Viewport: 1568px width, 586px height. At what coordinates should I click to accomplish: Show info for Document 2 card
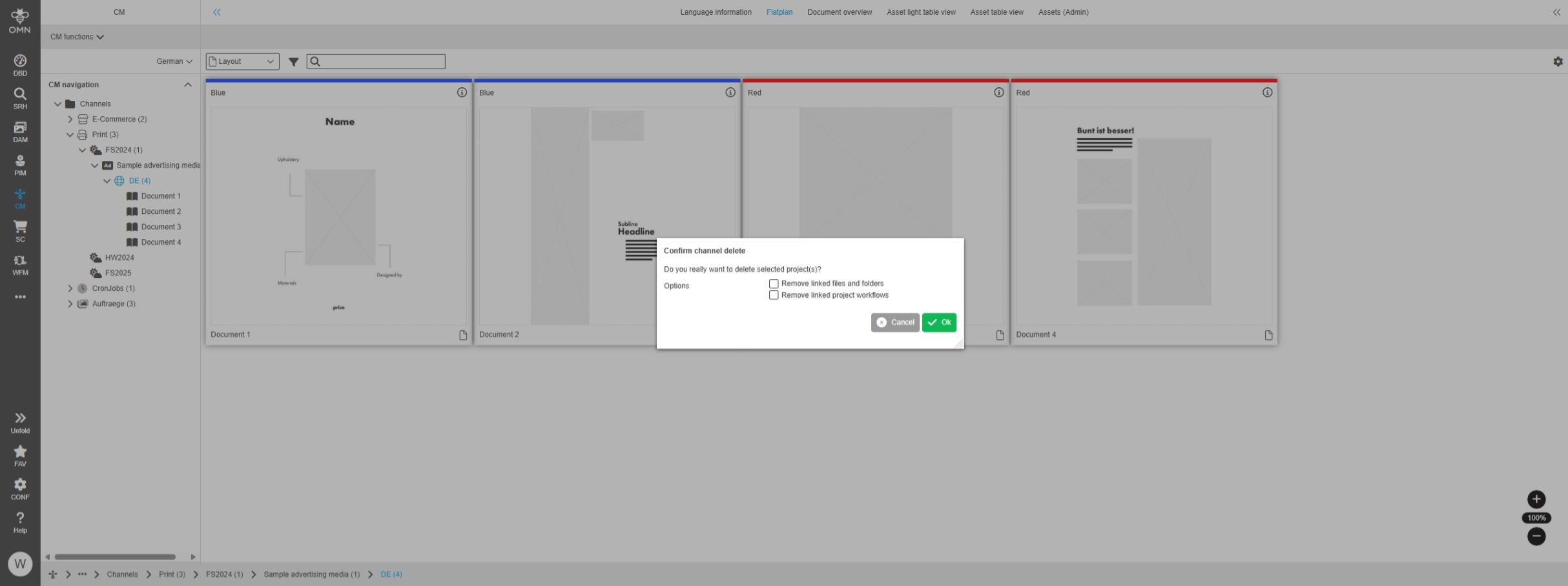[x=730, y=92]
